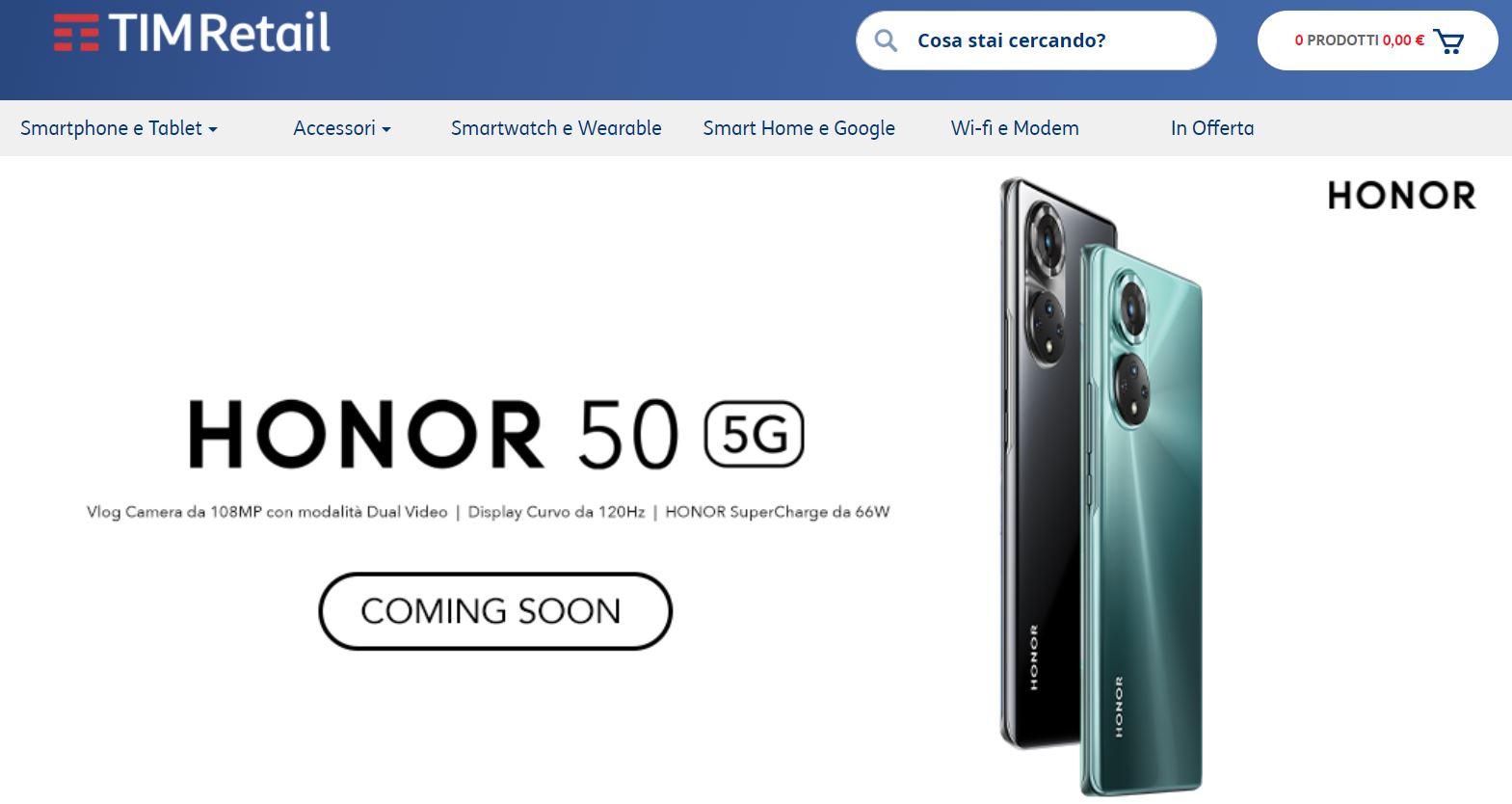This screenshot has height=804, width=1512.
Task: Click the HONOR brand logo on the banner
Action: pos(1401,196)
